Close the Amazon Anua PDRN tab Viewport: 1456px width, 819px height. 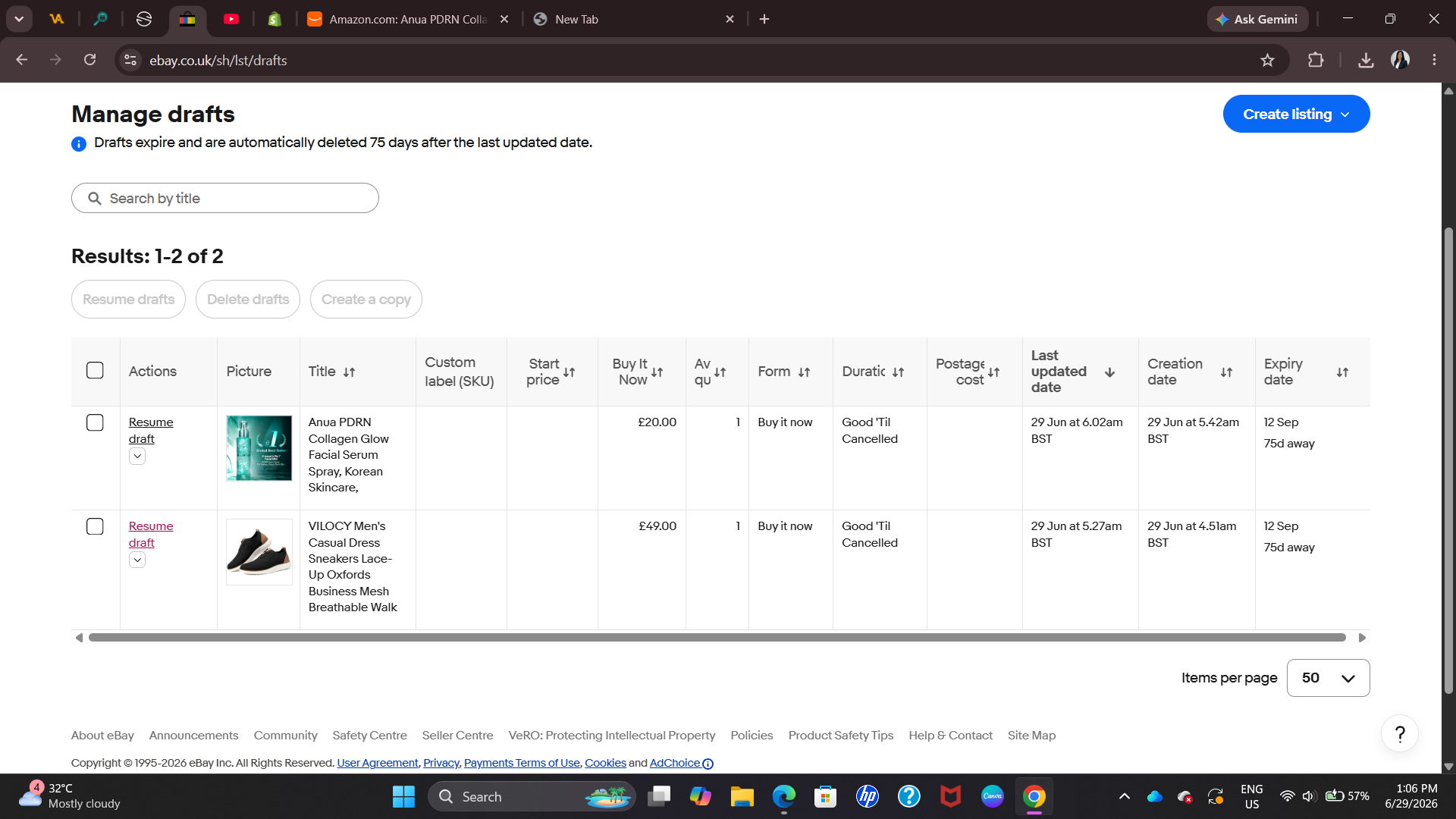(504, 19)
